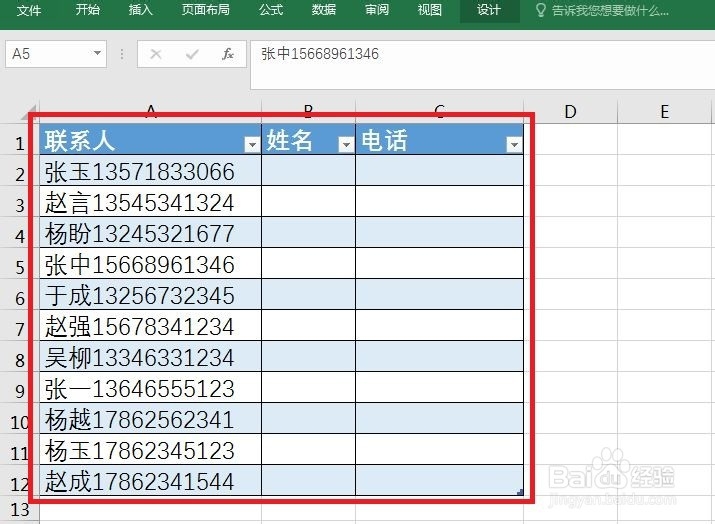This screenshot has width=715, height=524.
Task: Select the 数据 ribbon tab
Action: [324, 10]
